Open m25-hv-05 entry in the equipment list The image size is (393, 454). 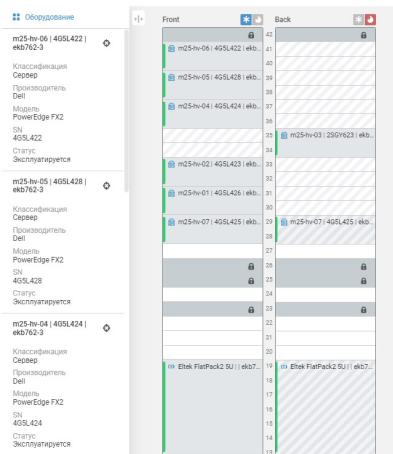(49, 186)
